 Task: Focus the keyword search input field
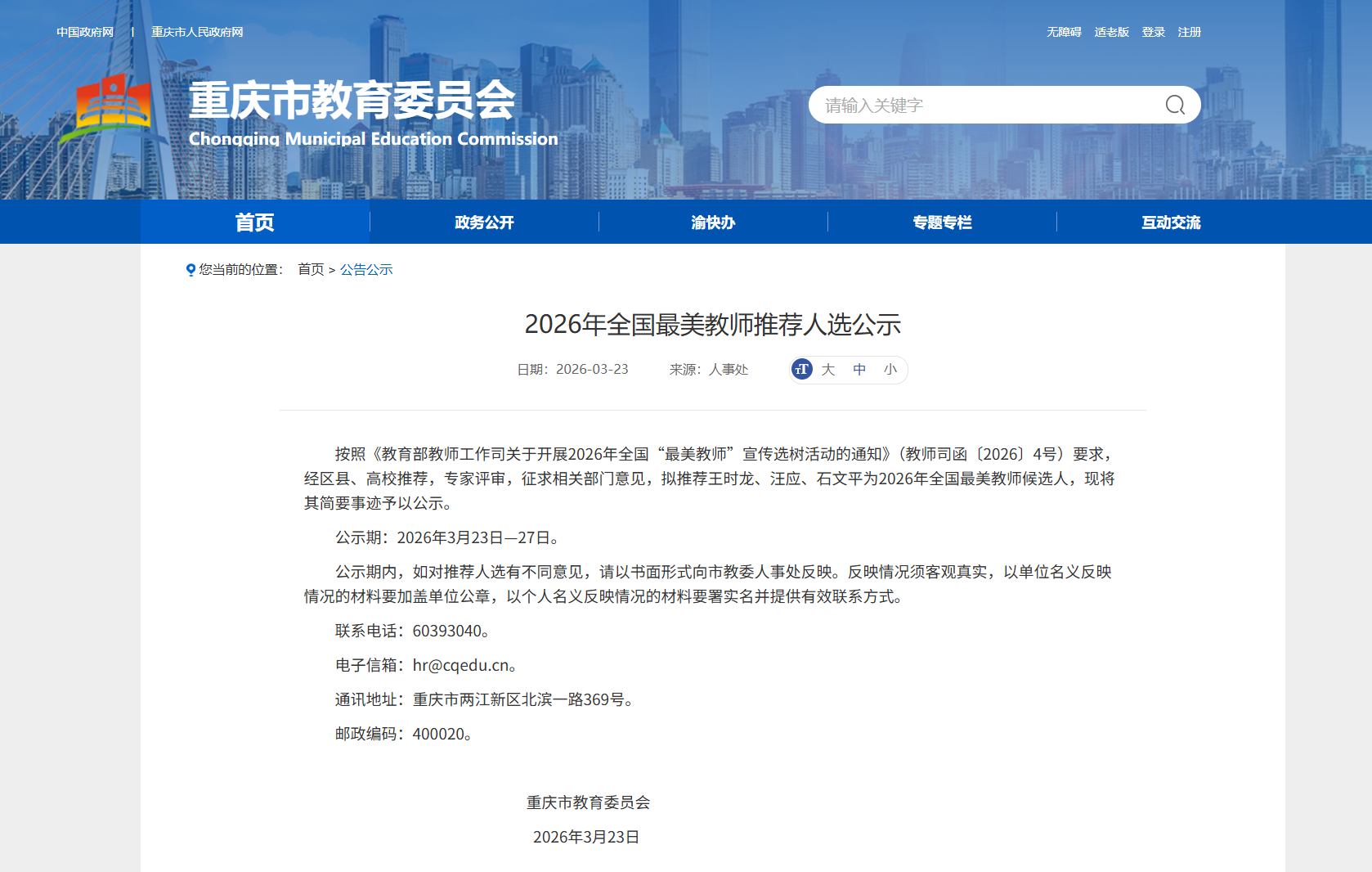pyautogui.click(x=981, y=106)
